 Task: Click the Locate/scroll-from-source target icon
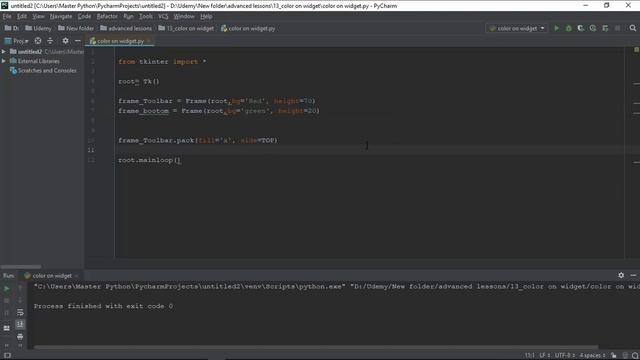[38, 41]
